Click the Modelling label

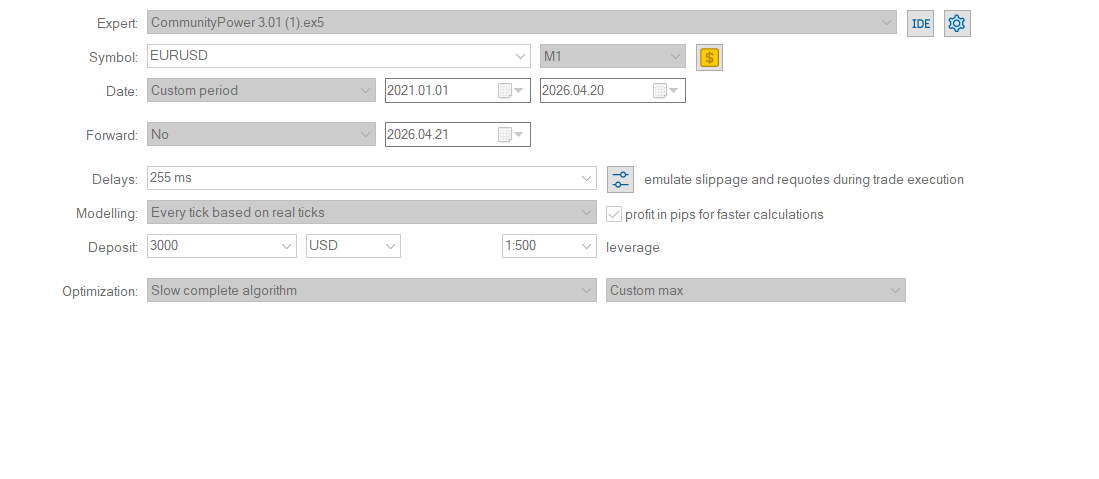pyautogui.click(x=107, y=214)
